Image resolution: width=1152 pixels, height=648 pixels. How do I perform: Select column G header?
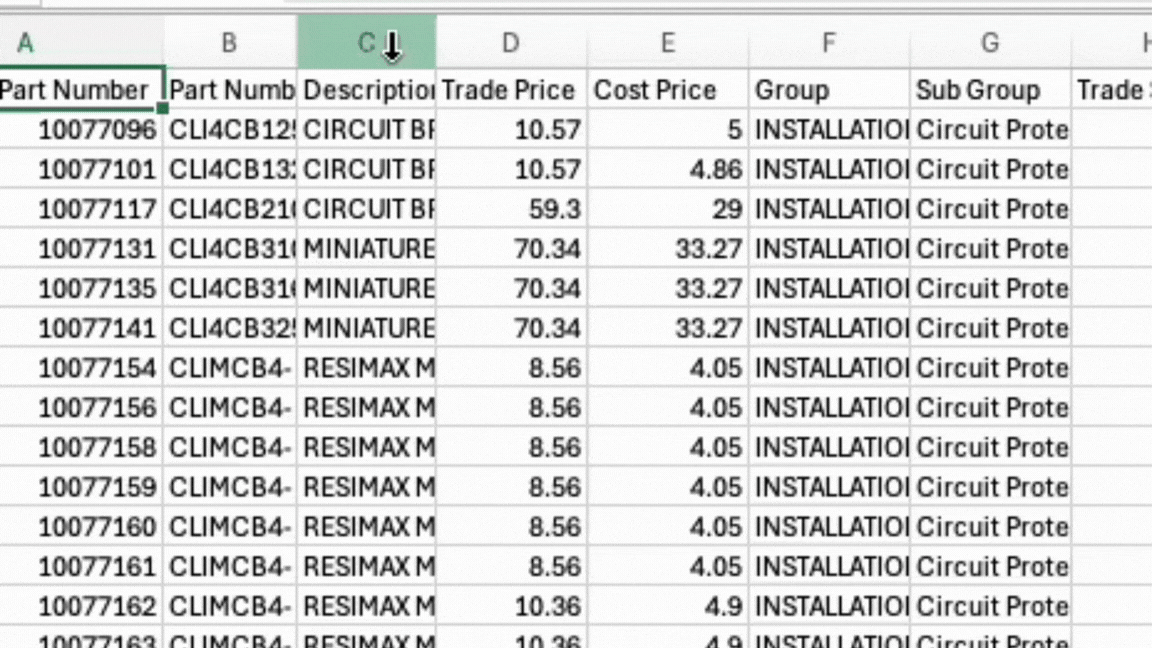[989, 43]
